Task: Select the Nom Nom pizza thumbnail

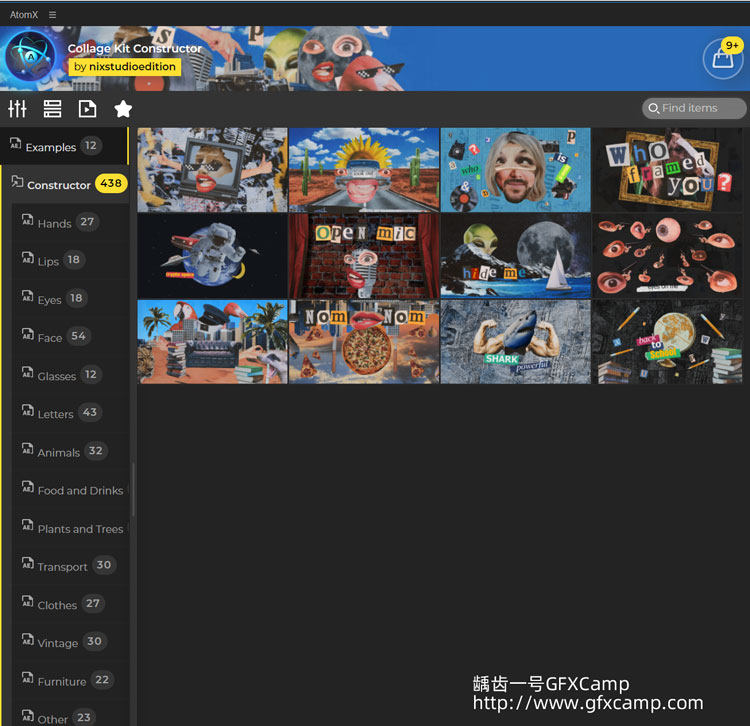Action: 364,342
